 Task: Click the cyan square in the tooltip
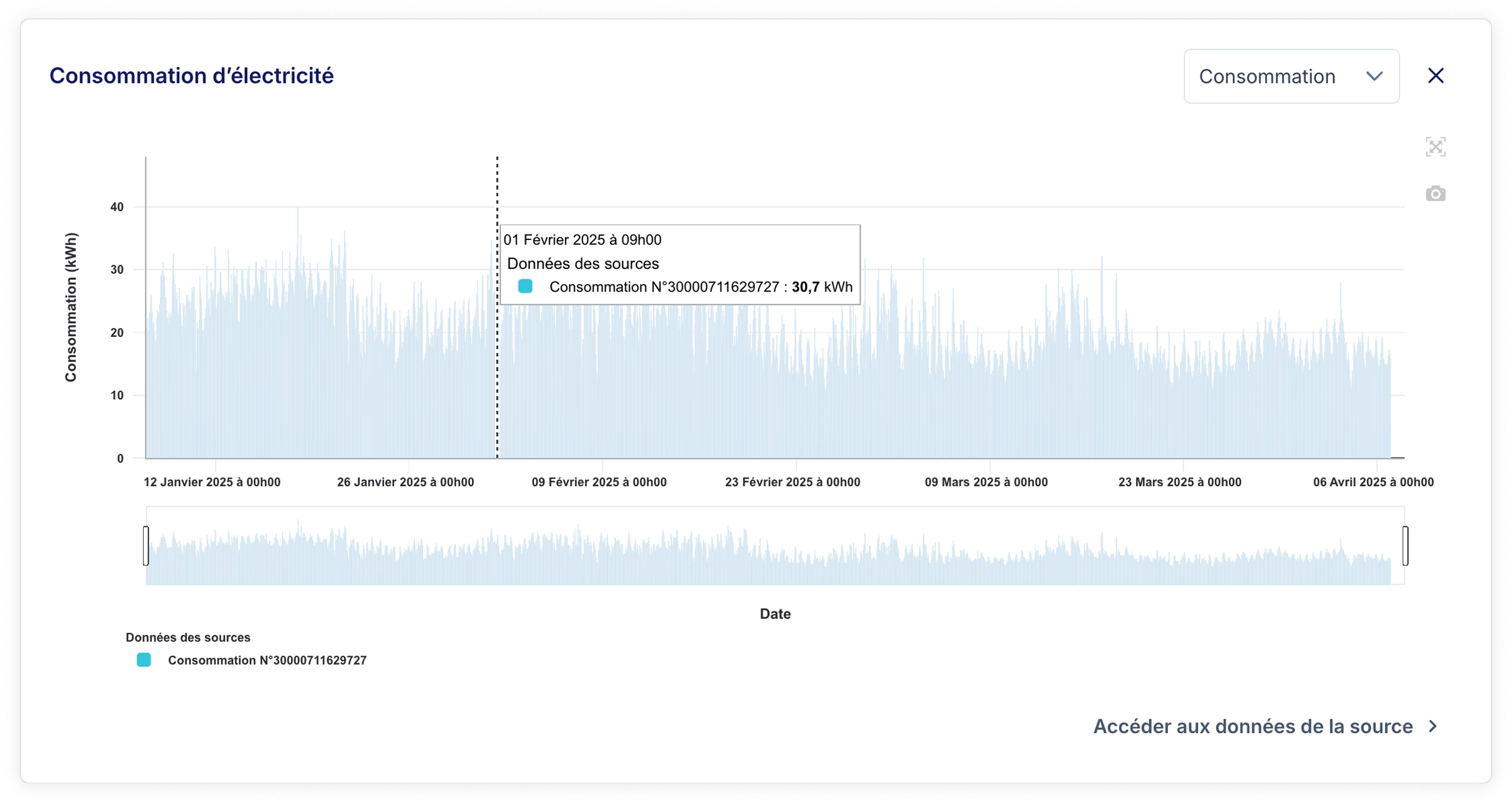click(x=525, y=287)
